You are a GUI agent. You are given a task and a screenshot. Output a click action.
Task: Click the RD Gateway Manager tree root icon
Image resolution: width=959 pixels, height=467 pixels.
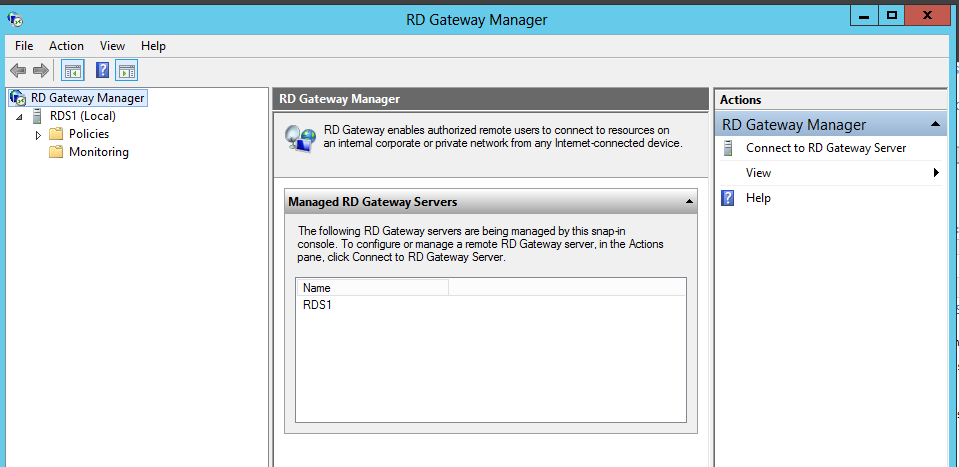click(x=18, y=98)
